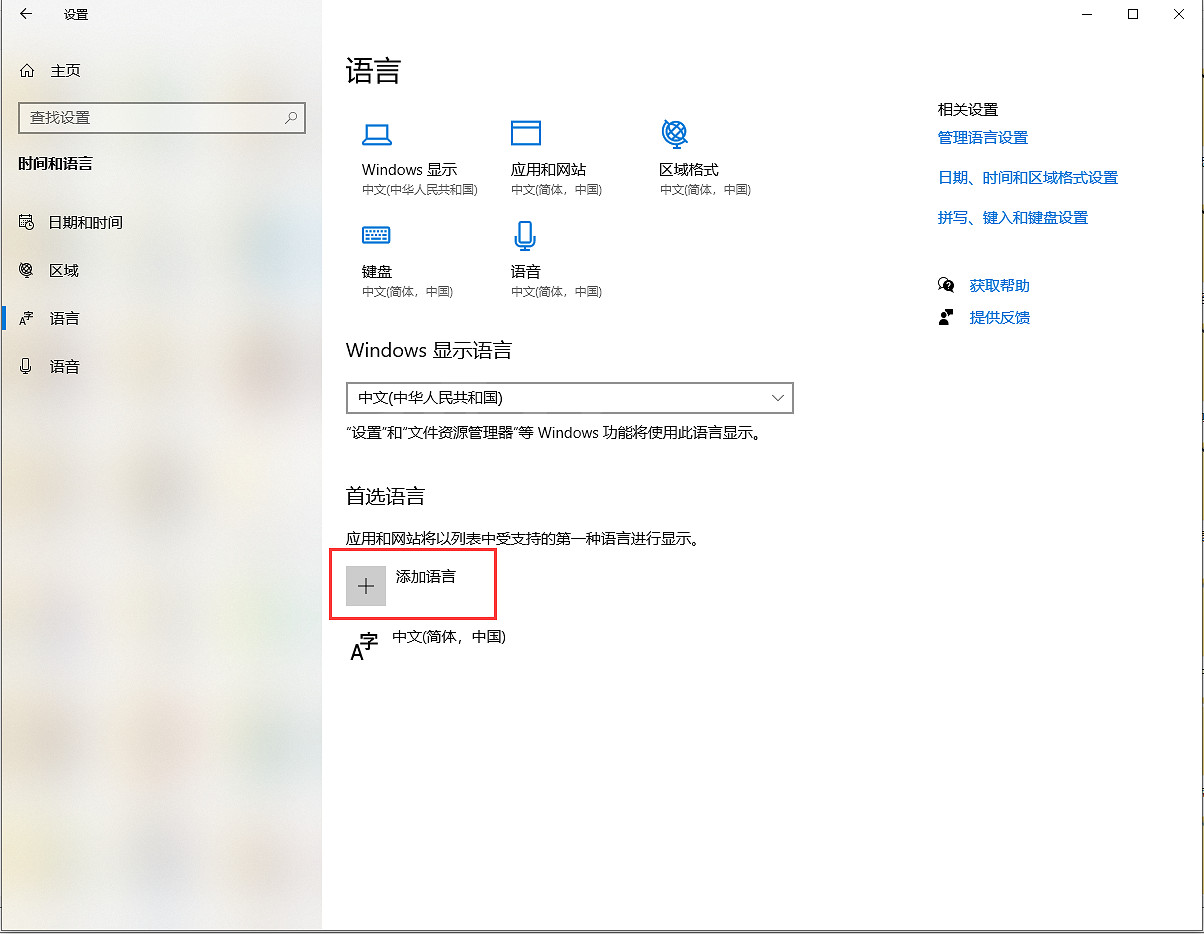Open the 语音 microphone icon tile

[x=525, y=236]
